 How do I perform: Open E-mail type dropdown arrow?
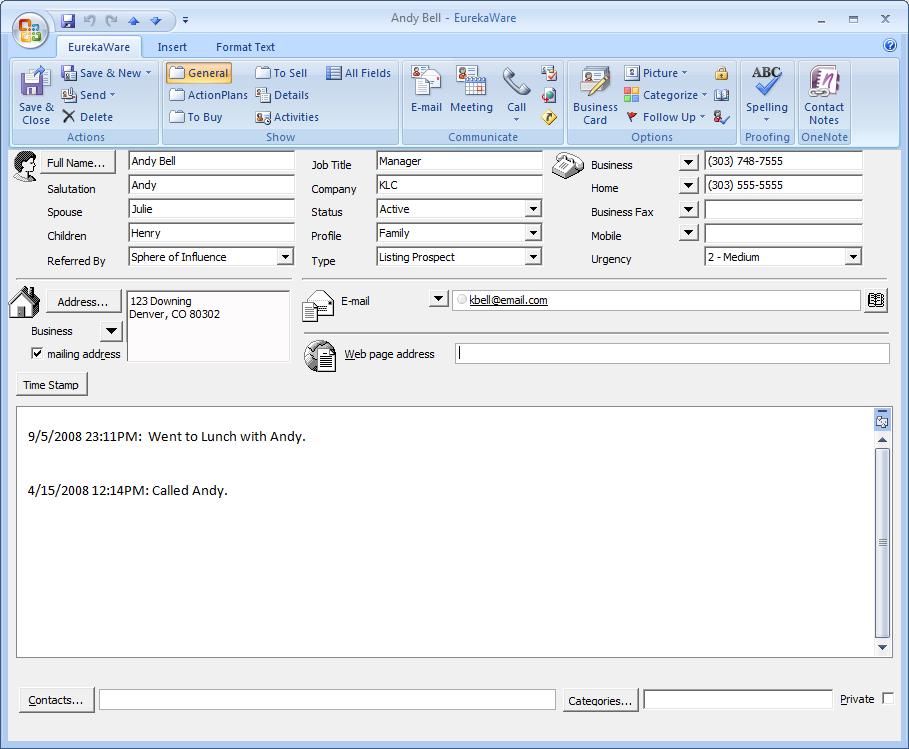438,299
